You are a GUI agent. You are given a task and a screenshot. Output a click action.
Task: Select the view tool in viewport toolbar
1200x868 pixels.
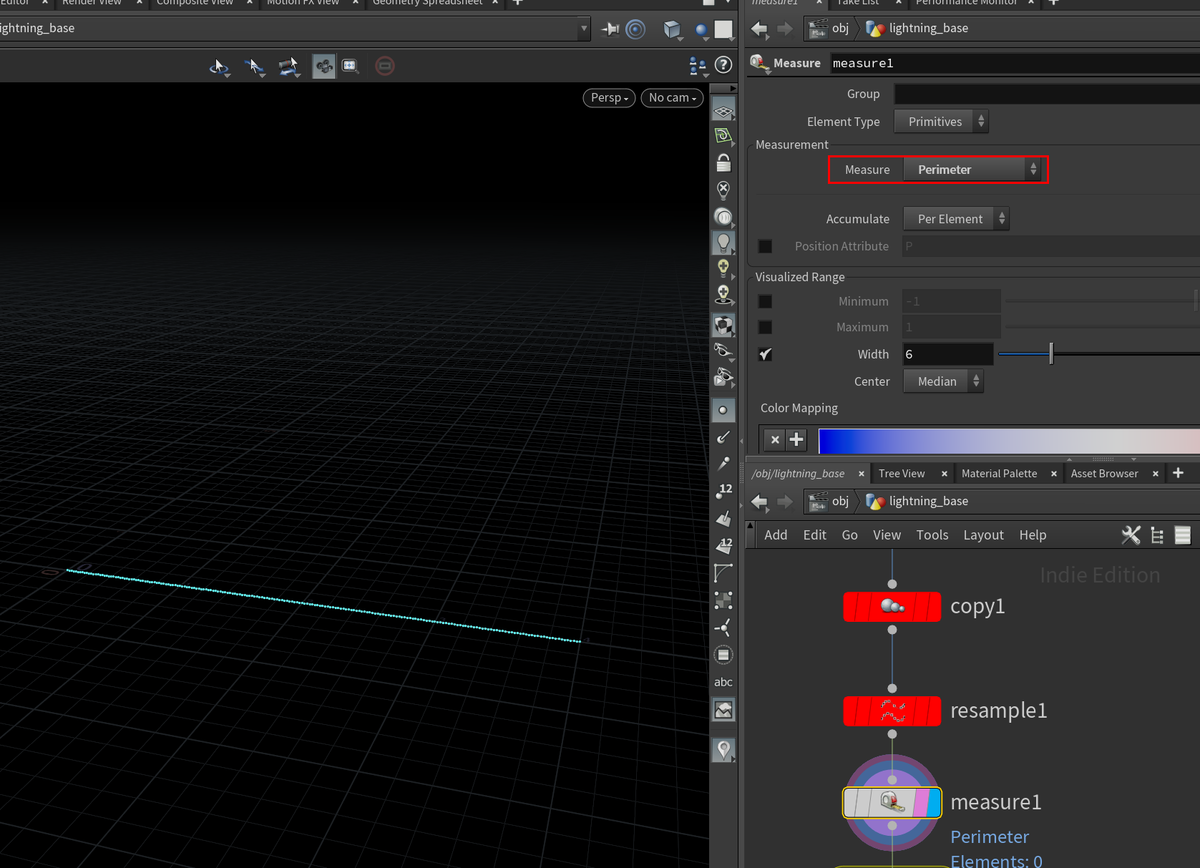(x=219, y=67)
